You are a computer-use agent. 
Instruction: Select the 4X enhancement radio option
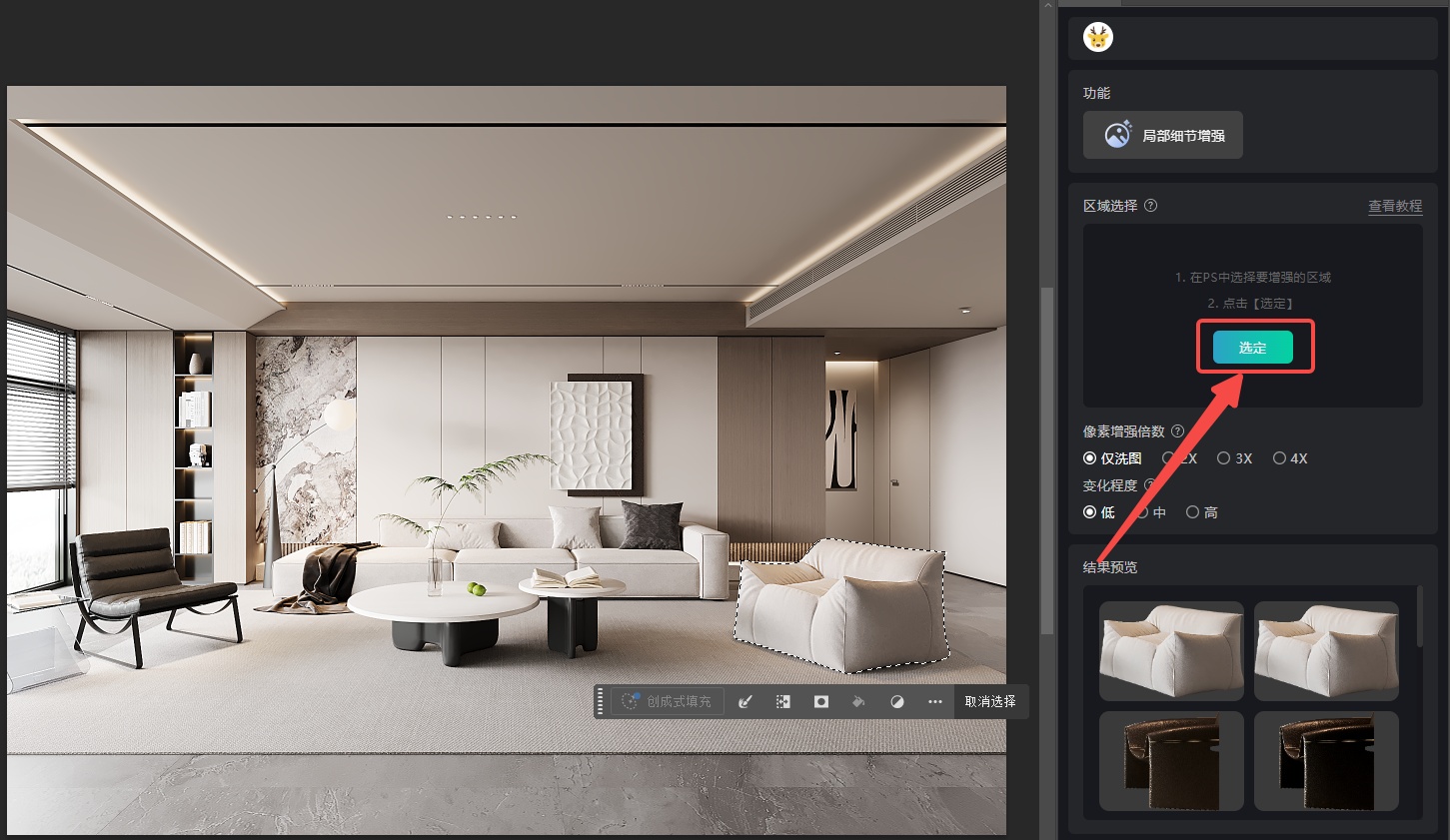pos(1290,458)
